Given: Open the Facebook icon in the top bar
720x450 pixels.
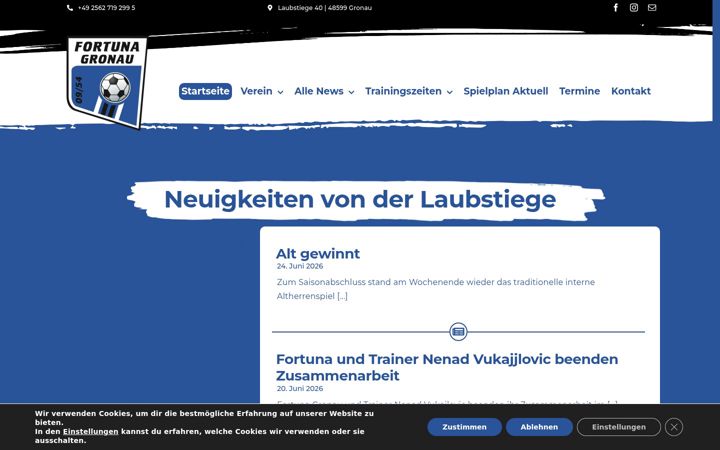Looking at the screenshot, I should 616,7.
